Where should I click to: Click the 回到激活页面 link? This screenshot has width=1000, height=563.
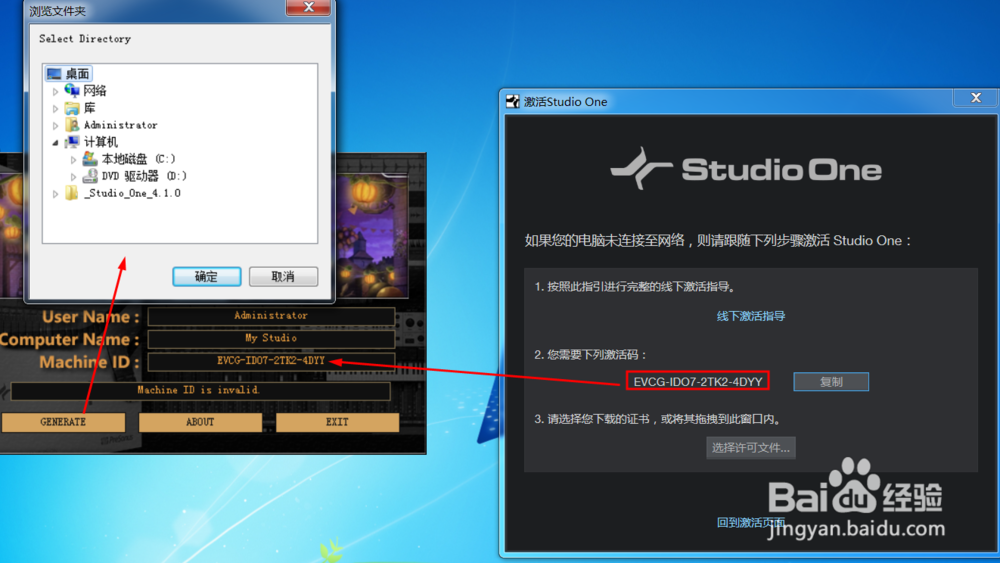point(751,523)
